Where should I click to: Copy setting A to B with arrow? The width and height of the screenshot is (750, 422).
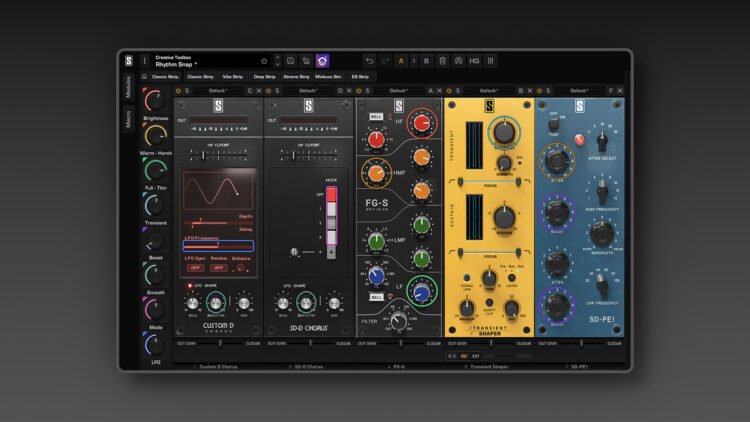click(414, 61)
